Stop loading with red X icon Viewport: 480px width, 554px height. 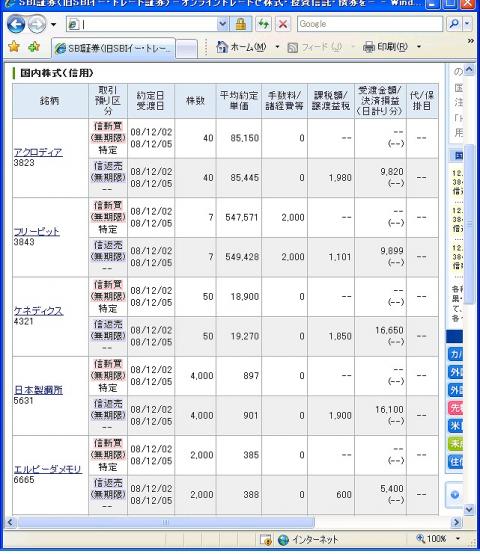(x=283, y=24)
